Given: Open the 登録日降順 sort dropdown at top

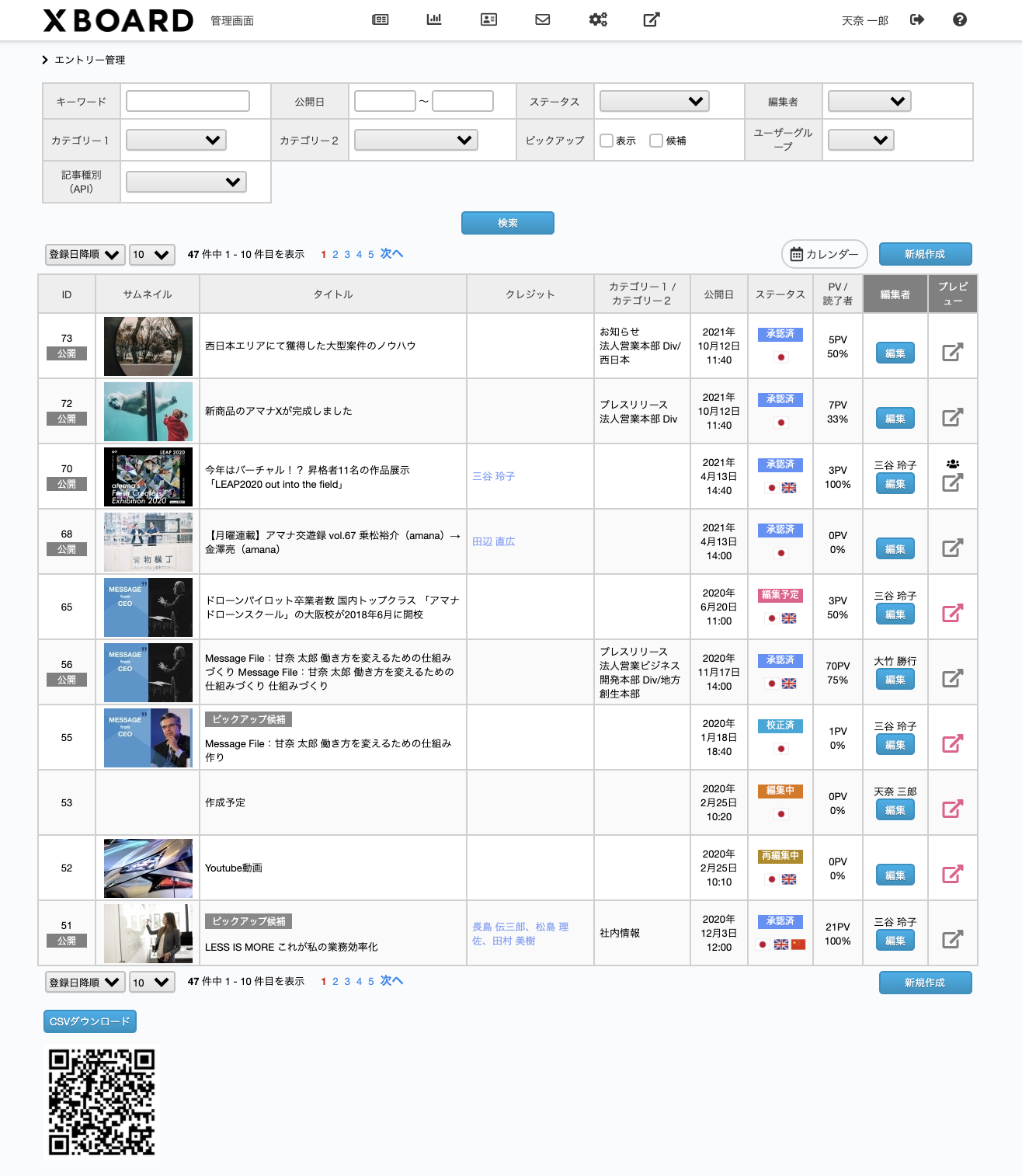Looking at the screenshot, I should pyautogui.click(x=85, y=254).
